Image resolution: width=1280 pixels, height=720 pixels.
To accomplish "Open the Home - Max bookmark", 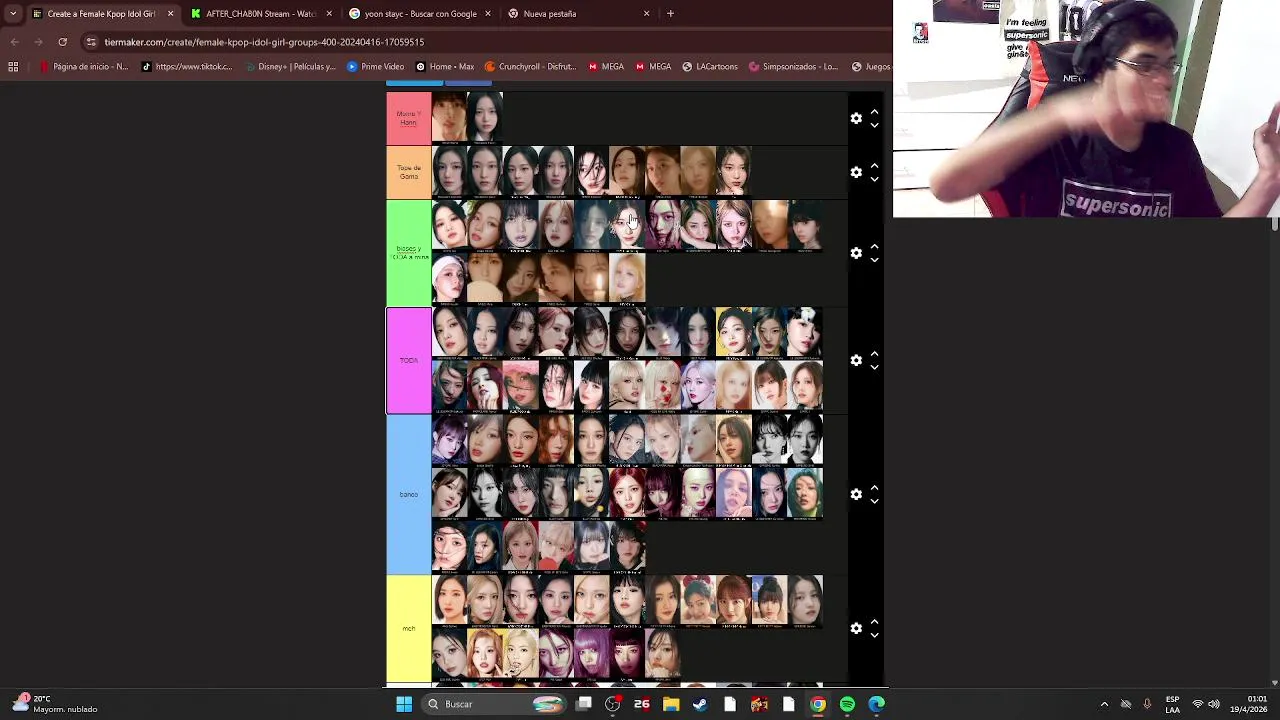I will [x=445, y=67].
